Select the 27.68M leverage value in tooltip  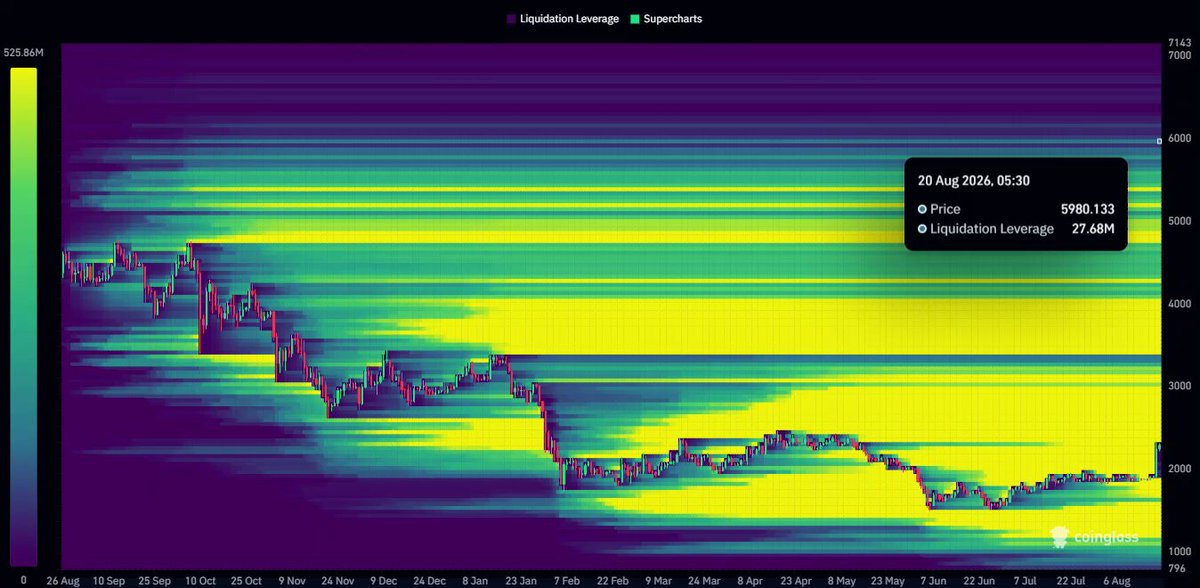(x=1093, y=229)
